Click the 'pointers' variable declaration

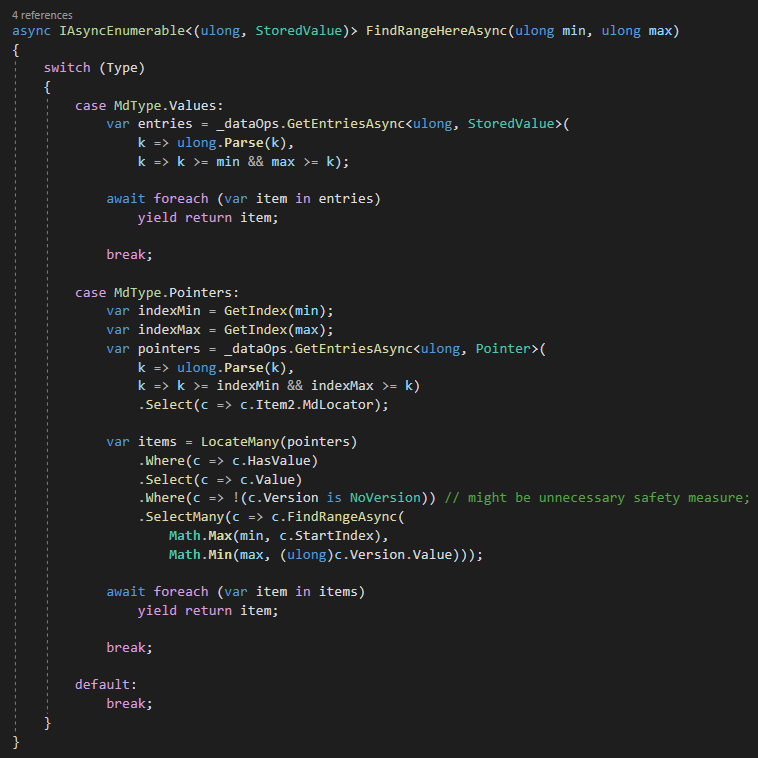click(169, 349)
